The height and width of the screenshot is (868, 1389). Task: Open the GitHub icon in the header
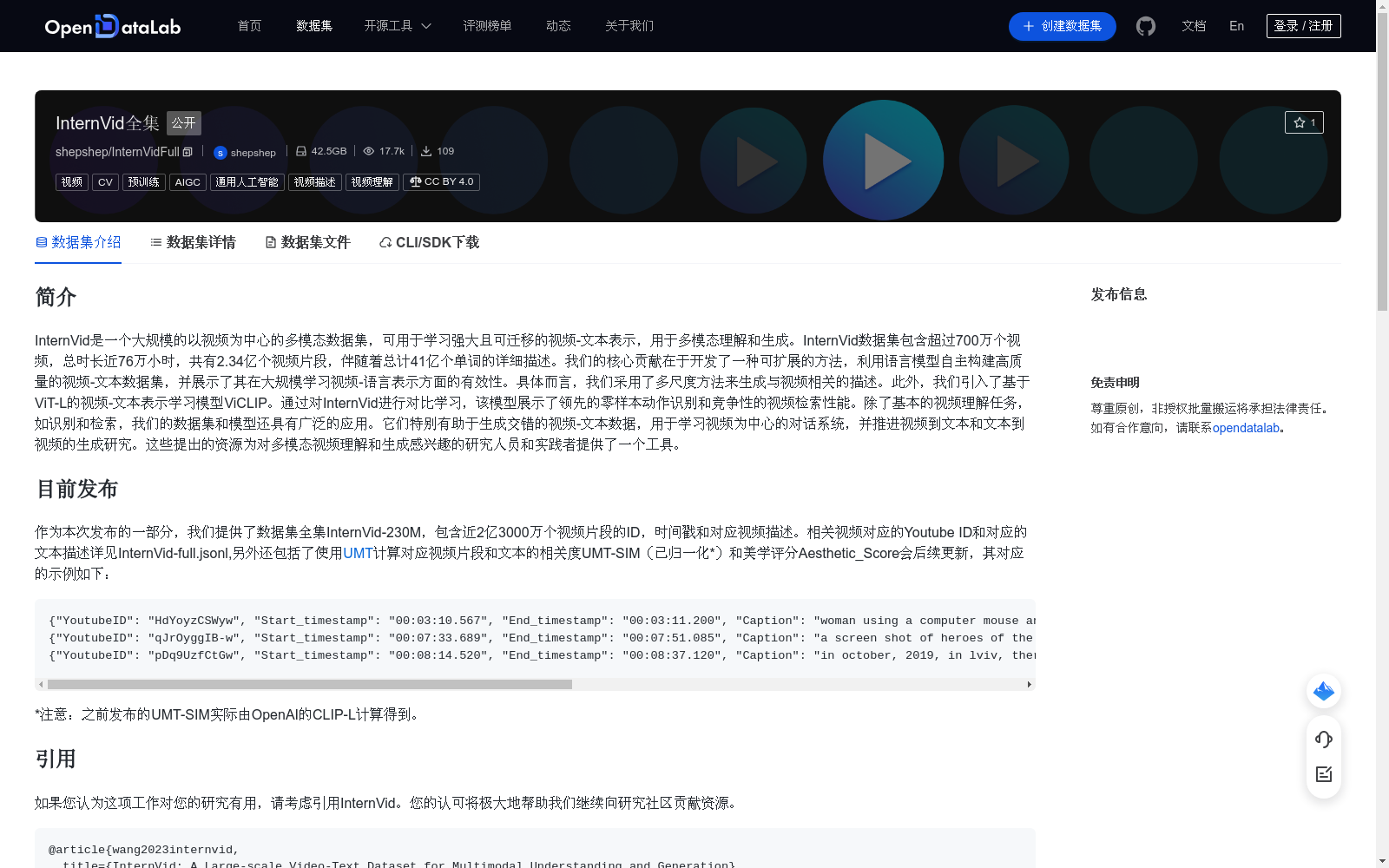(1146, 26)
